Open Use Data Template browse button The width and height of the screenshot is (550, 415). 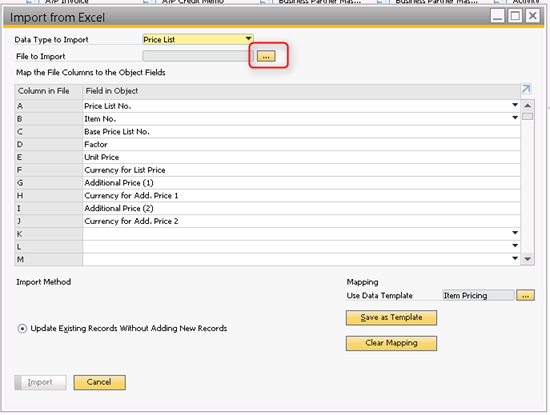pyautogui.click(x=525, y=295)
